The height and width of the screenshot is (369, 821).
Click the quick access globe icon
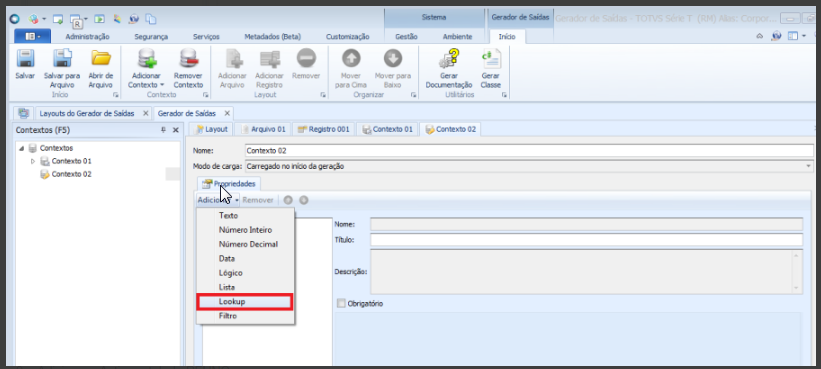(134, 19)
